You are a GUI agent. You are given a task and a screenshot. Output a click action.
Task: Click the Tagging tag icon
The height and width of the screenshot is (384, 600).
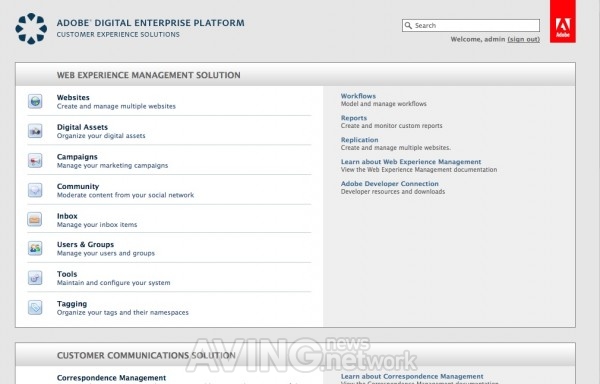[35, 308]
